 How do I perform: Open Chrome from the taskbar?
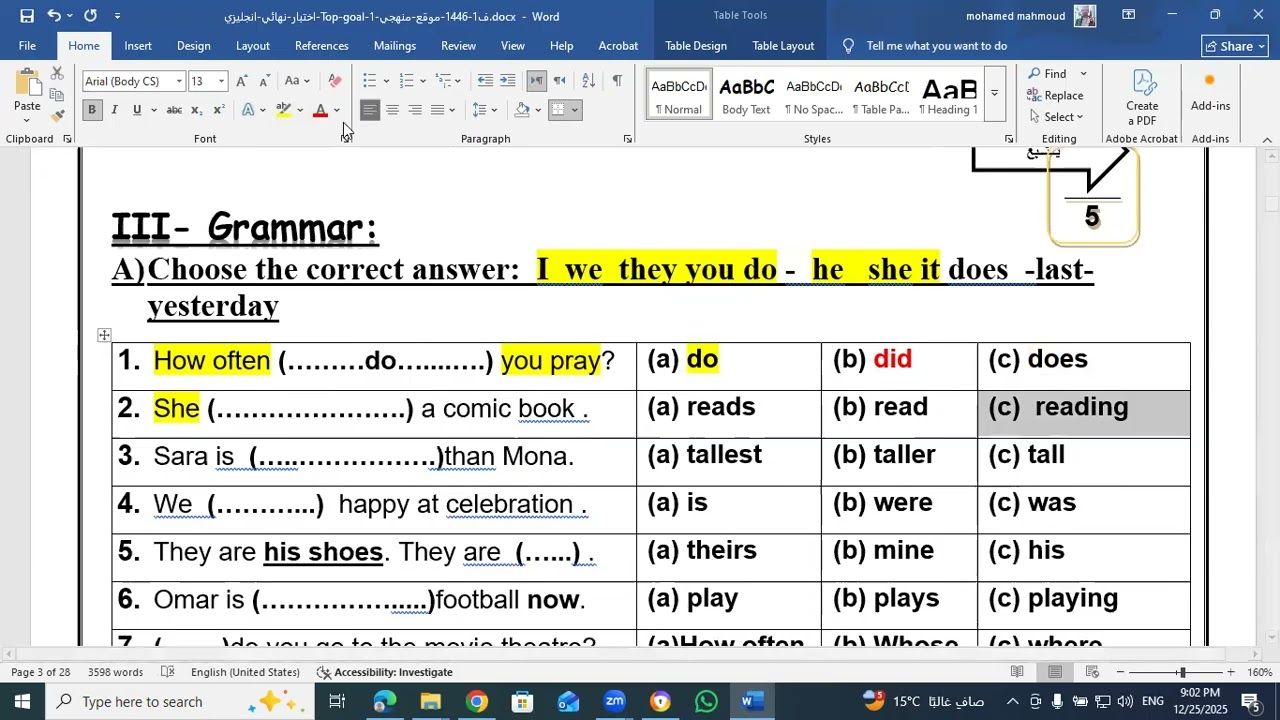(x=477, y=702)
